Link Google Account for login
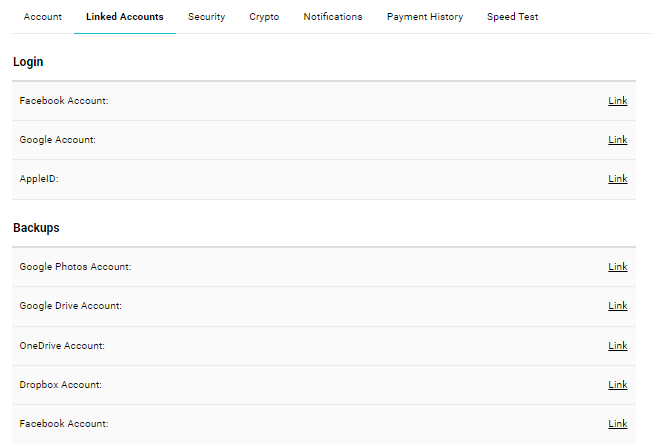 tap(618, 140)
